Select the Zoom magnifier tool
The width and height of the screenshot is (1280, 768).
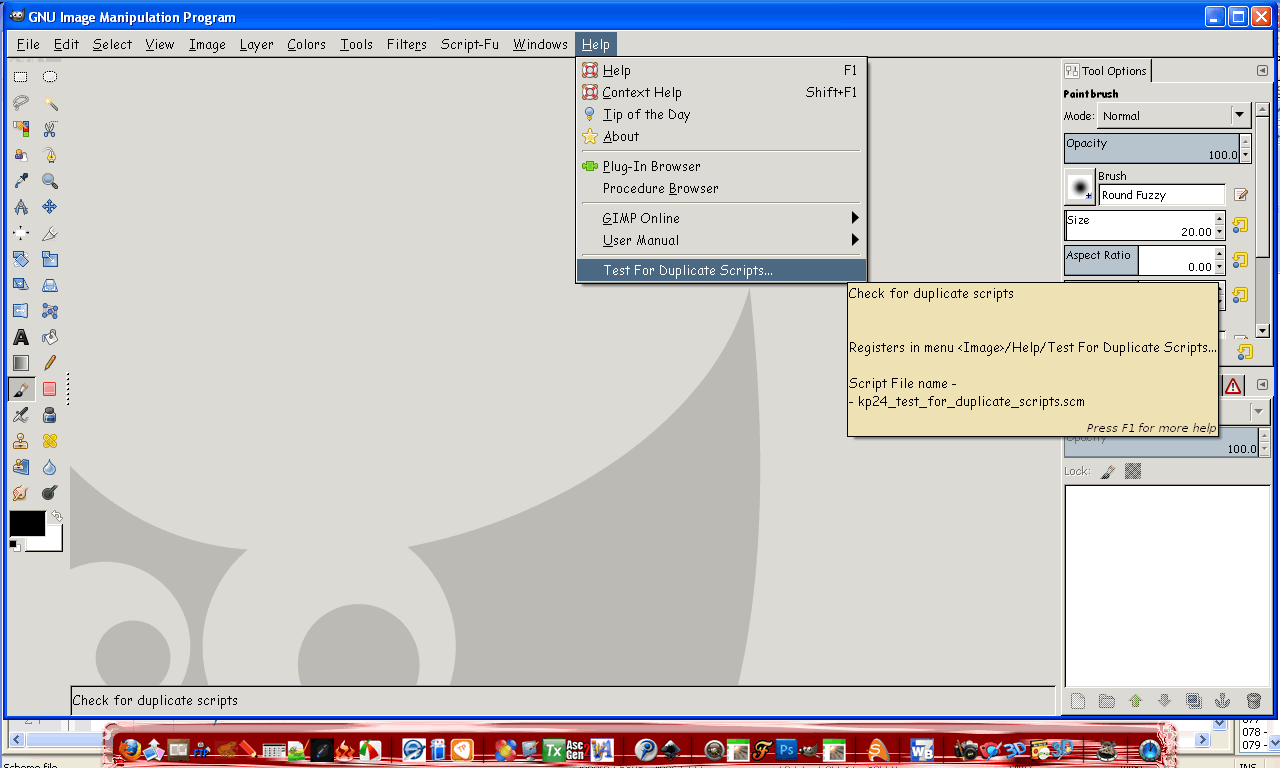[x=49, y=181]
